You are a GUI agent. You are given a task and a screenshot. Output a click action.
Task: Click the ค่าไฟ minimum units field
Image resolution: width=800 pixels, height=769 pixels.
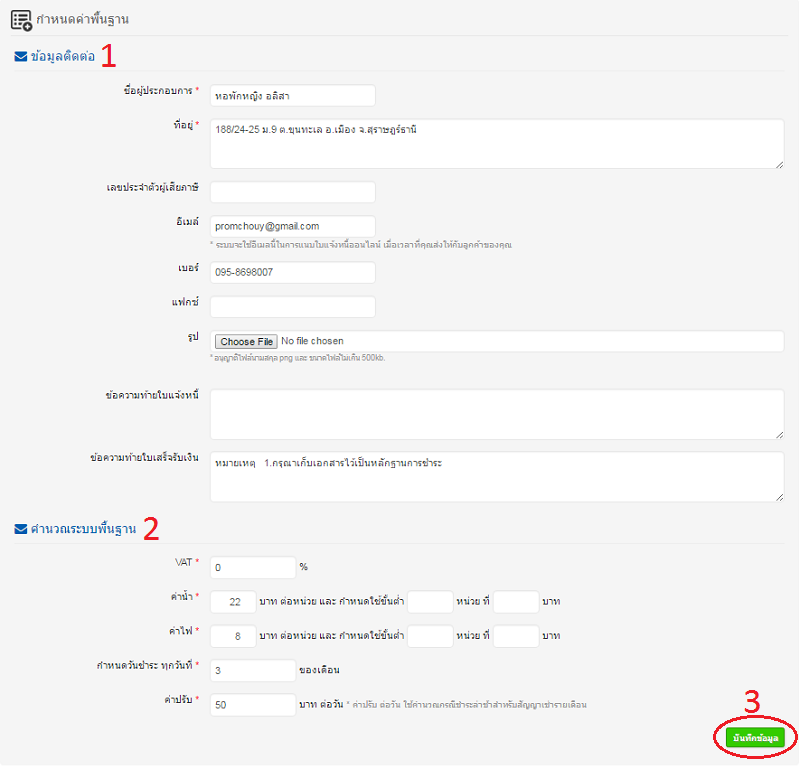430,636
